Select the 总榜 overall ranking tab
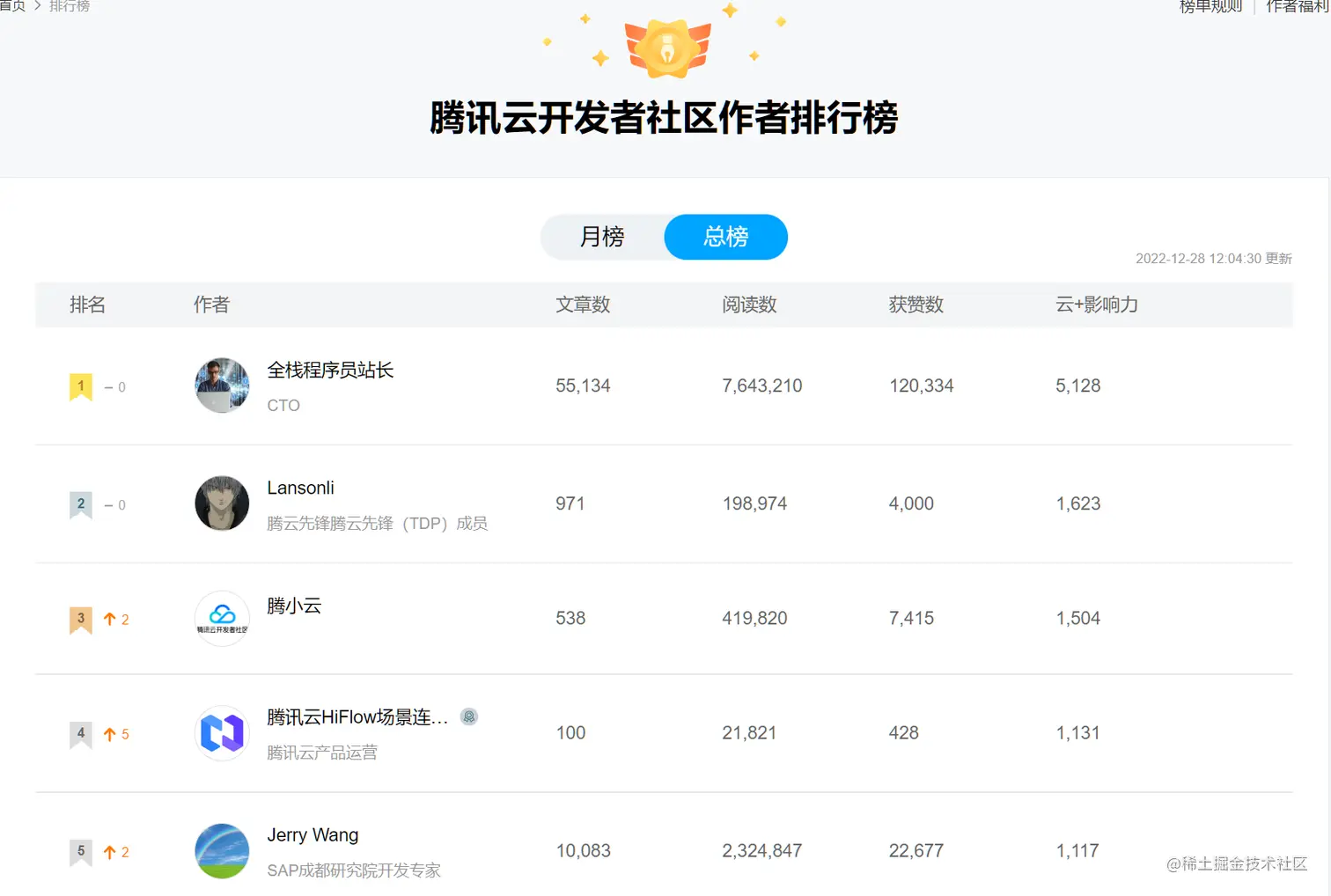The height and width of the screenshot is (896, 1331). pos(725,237)
